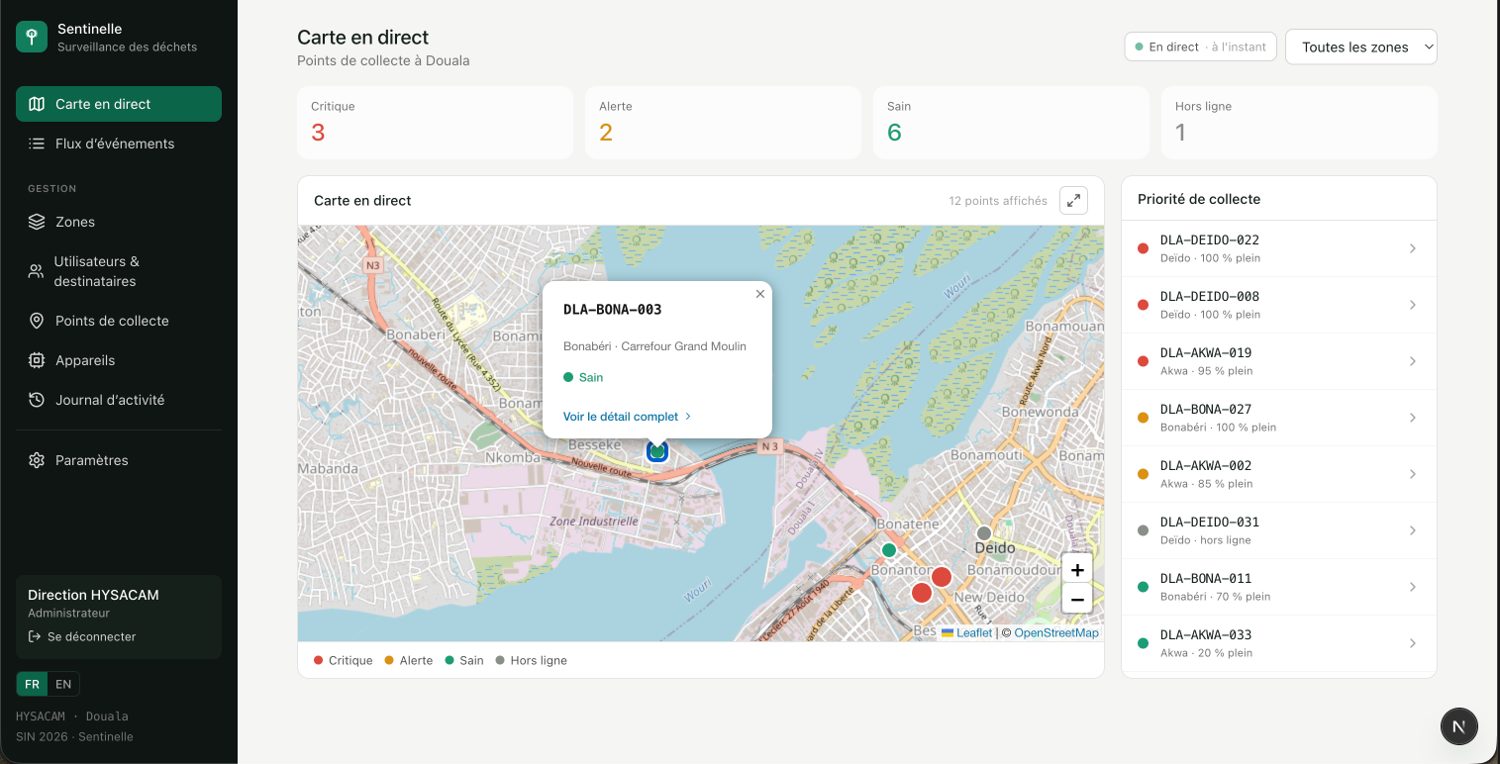The image size is (1500, 764).
Task: Click the users icon beside Utilisateurs & destinataires
Action: (36, 271)
